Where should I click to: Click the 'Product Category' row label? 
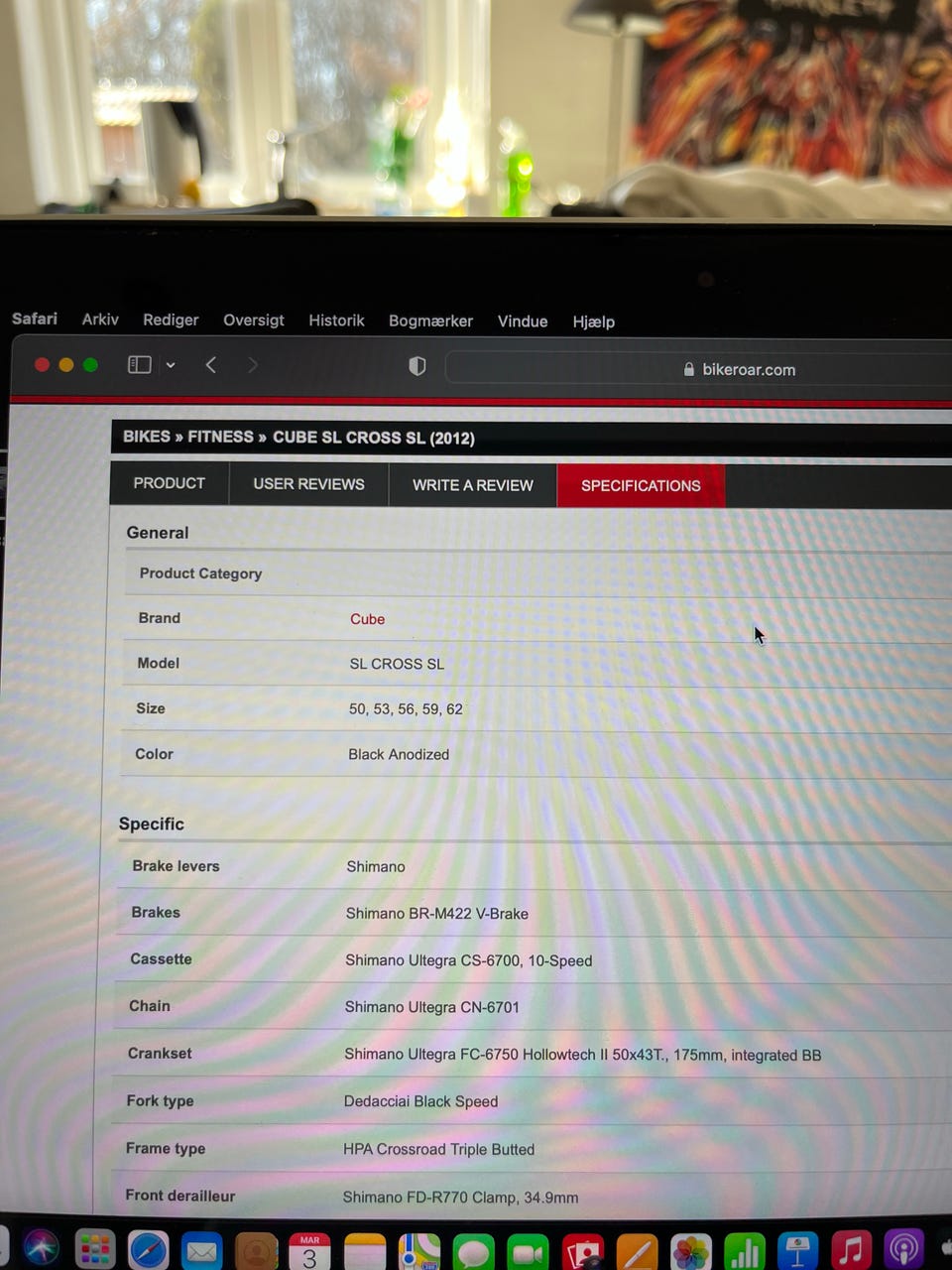click(200, 573)
